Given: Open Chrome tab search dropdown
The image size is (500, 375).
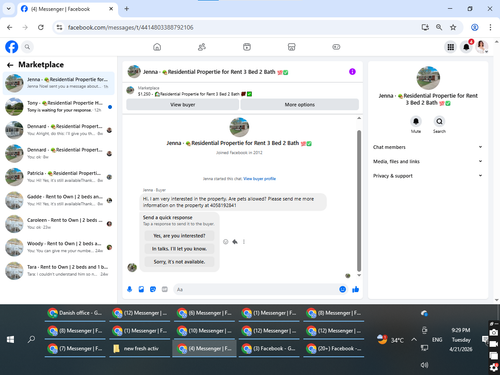Looking at the screenshot, I should (9, 9).
